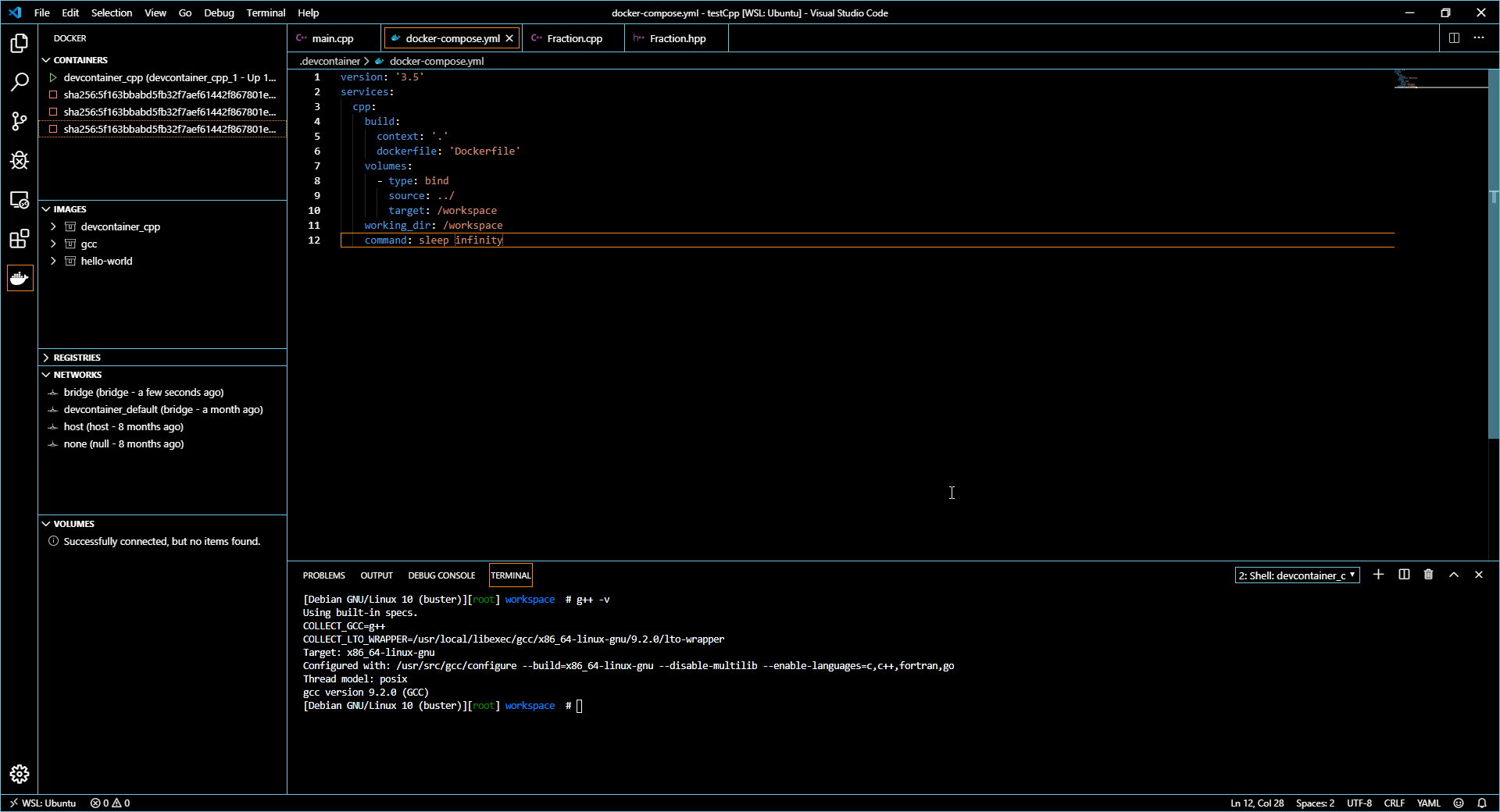Open Remote Explorer view

(20, 200)
